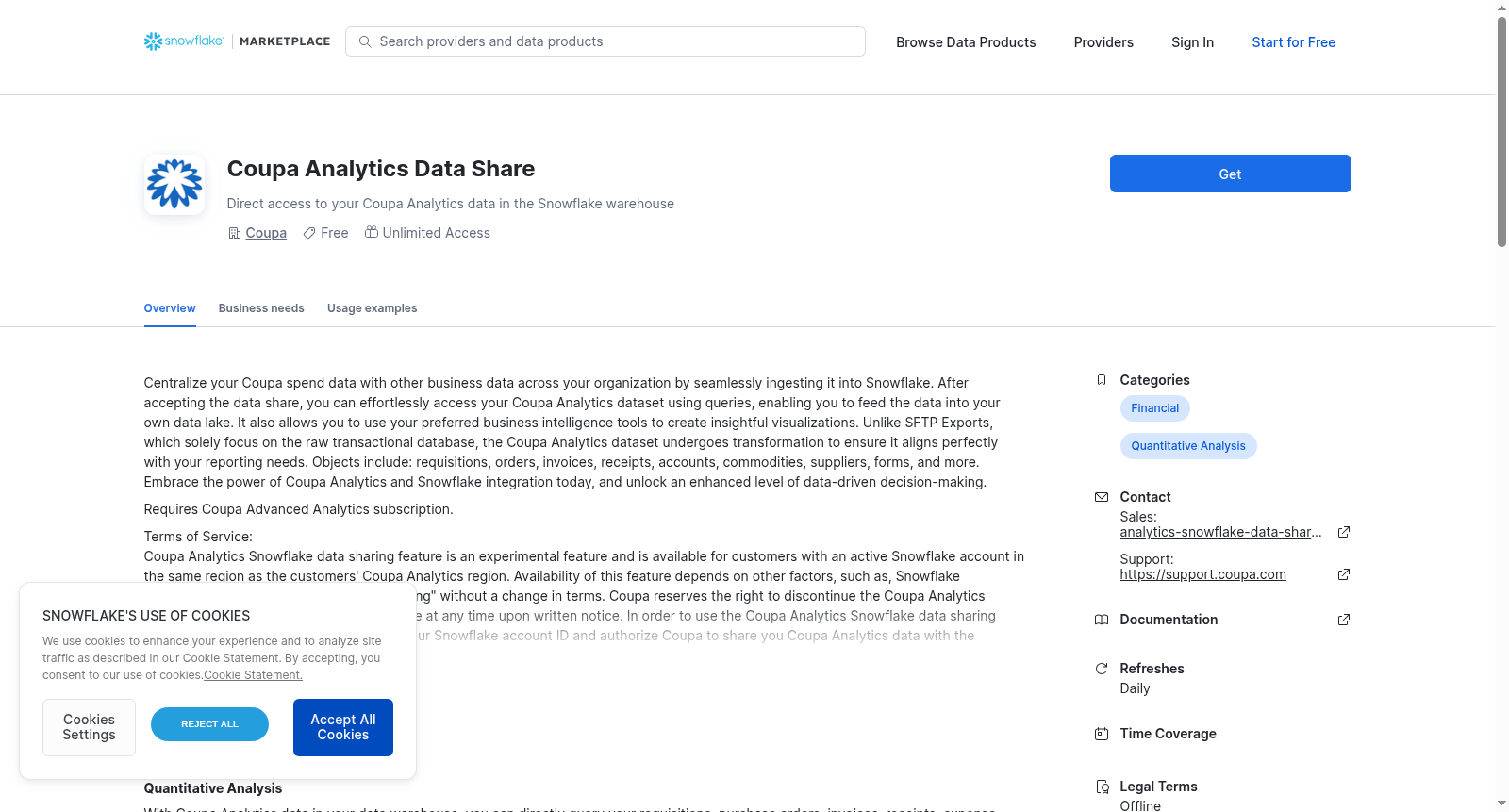The width and height of the screenshot is (1509, 812).
Task: Click the Start for Free link
Action: [x=1293, y=42]
